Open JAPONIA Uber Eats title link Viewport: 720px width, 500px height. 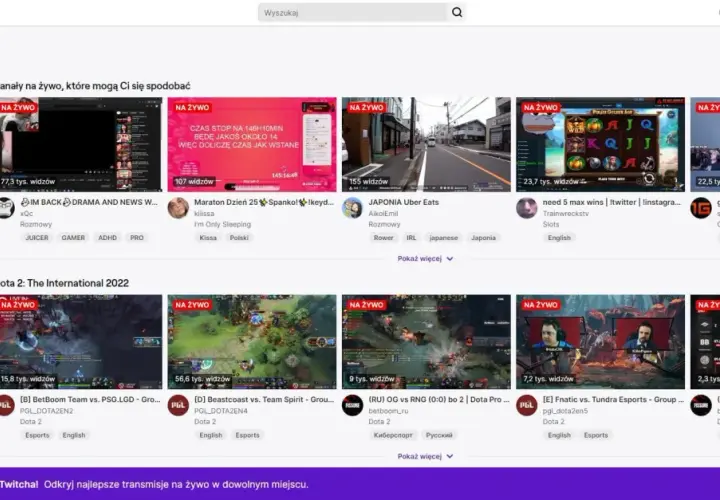click(404, 202)
